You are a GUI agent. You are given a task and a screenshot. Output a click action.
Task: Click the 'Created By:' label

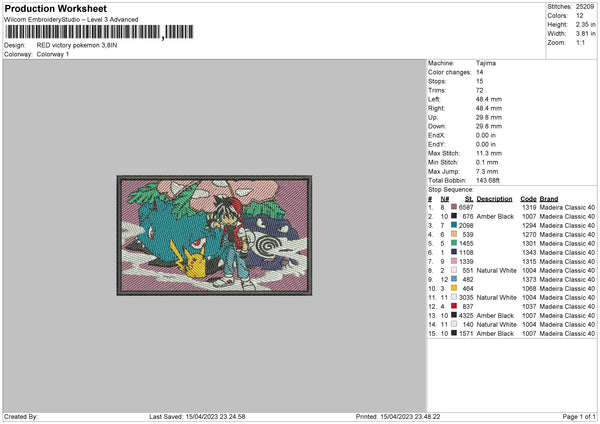click(21, 416)
